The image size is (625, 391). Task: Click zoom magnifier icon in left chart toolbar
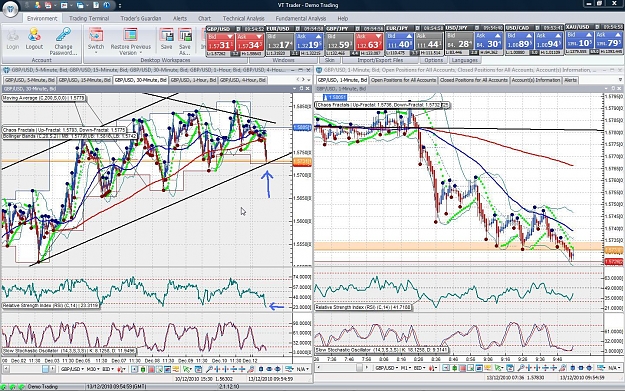tap(209, 369)
